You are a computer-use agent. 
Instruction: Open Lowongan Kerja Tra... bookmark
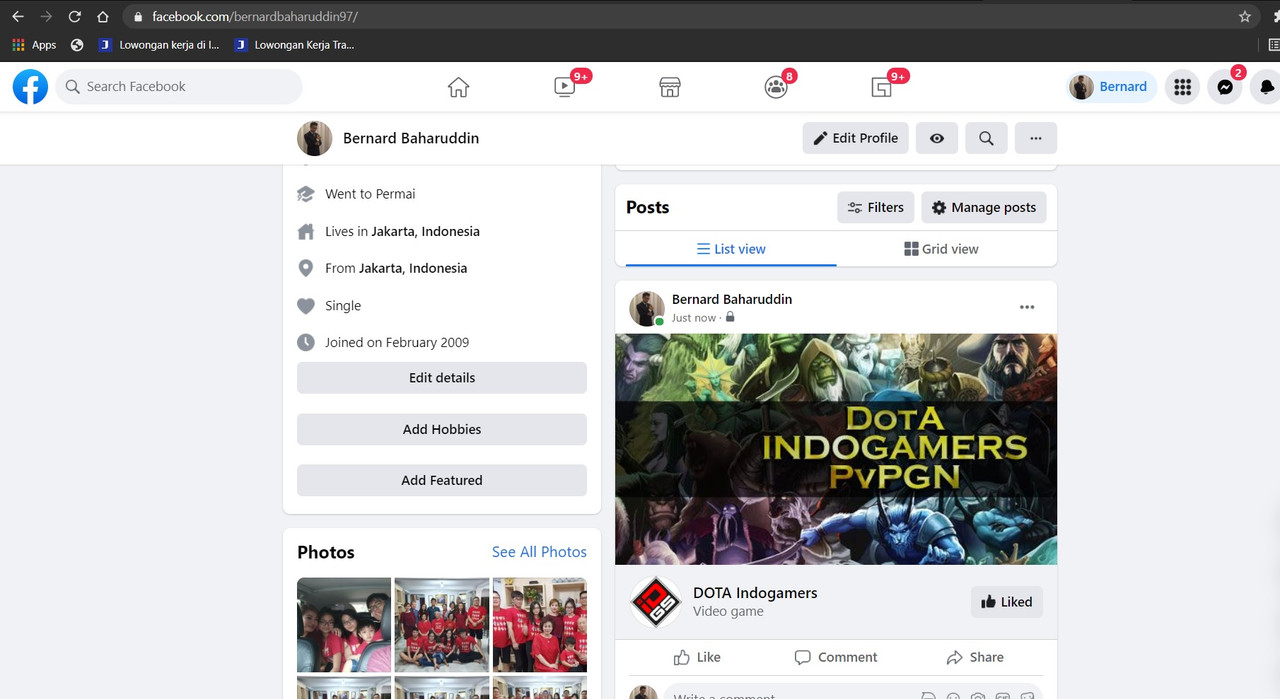(294, 45)
